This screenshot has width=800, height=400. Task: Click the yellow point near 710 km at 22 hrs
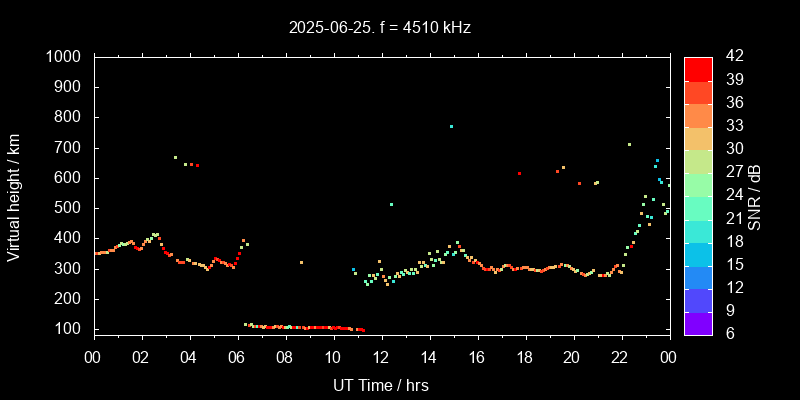point(629,145)
